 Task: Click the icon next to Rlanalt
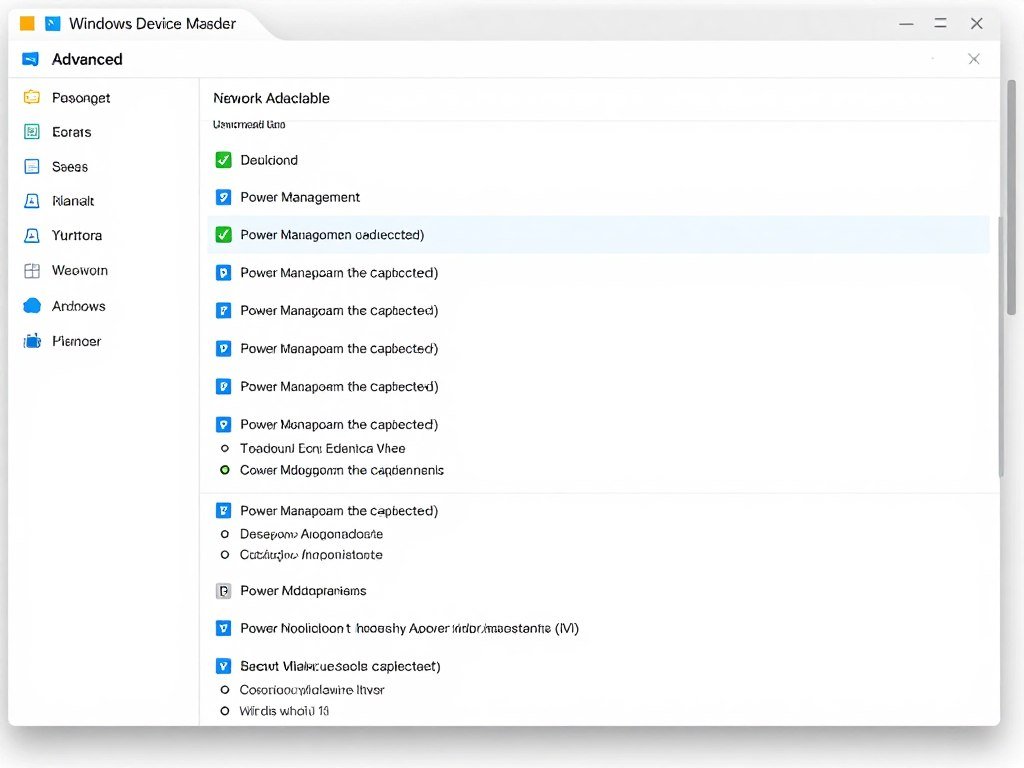click(31, 201)
